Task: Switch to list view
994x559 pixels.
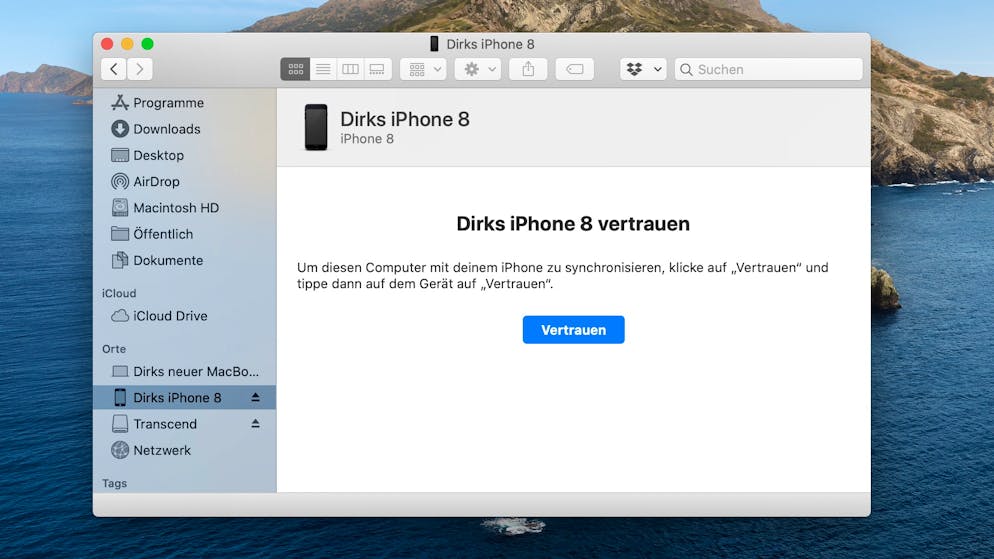Action: [x=323, y=69]
